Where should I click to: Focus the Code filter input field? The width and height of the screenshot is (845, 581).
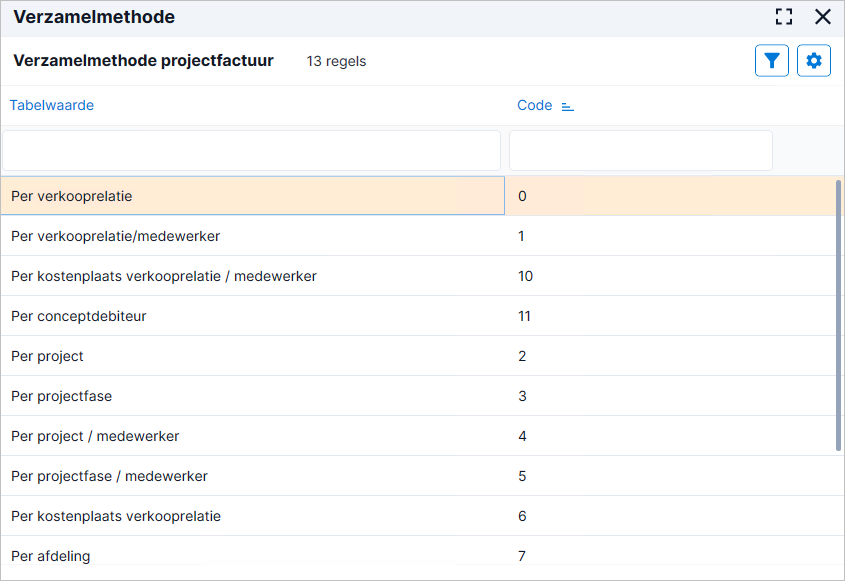click(x=641, y=150)
